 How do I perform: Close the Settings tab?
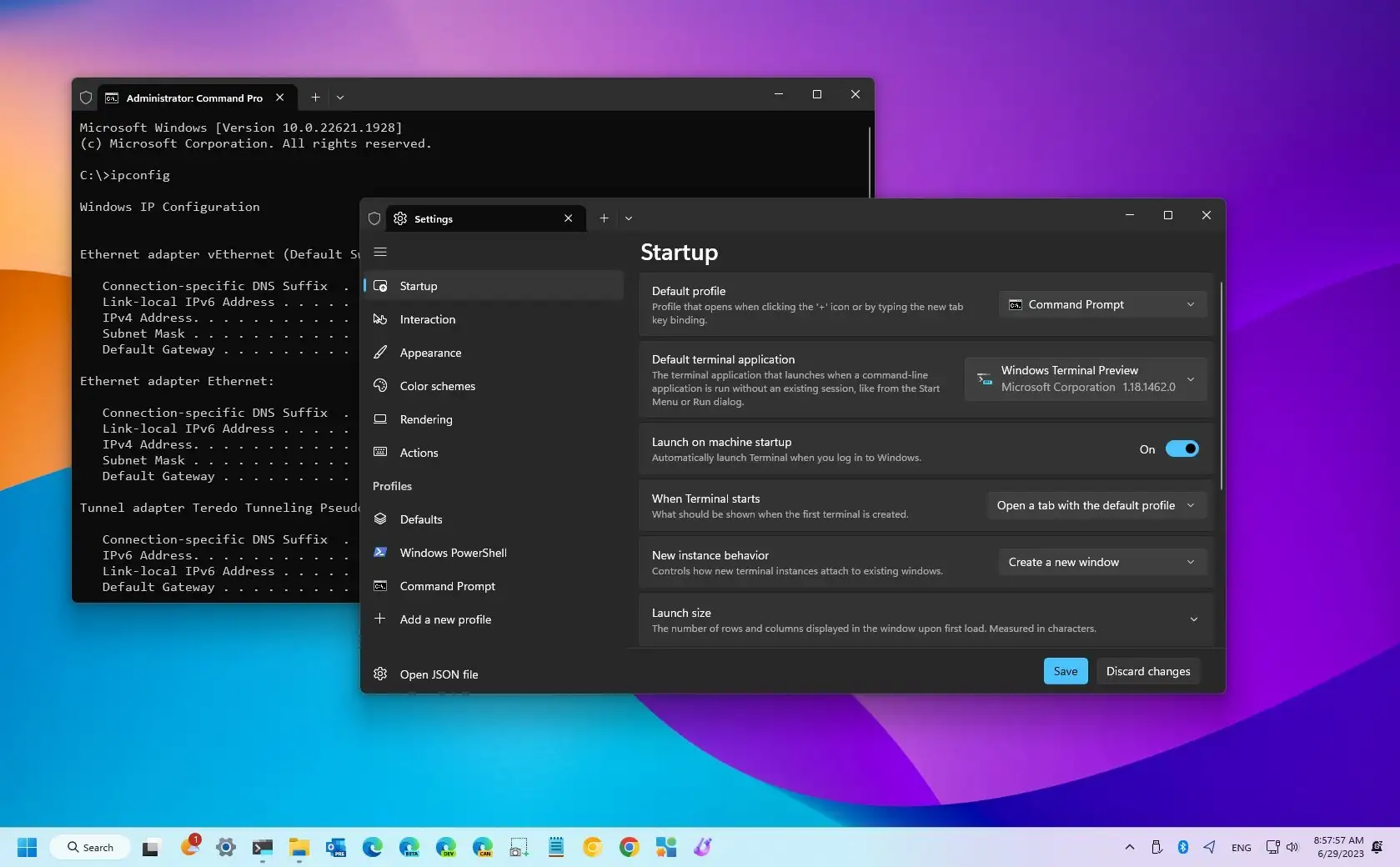(x=568, y=218)
